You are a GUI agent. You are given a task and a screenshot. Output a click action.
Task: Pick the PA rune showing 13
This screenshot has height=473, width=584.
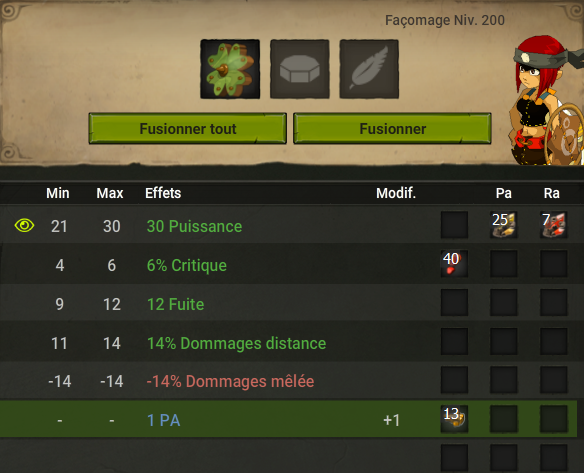(454, 419)
